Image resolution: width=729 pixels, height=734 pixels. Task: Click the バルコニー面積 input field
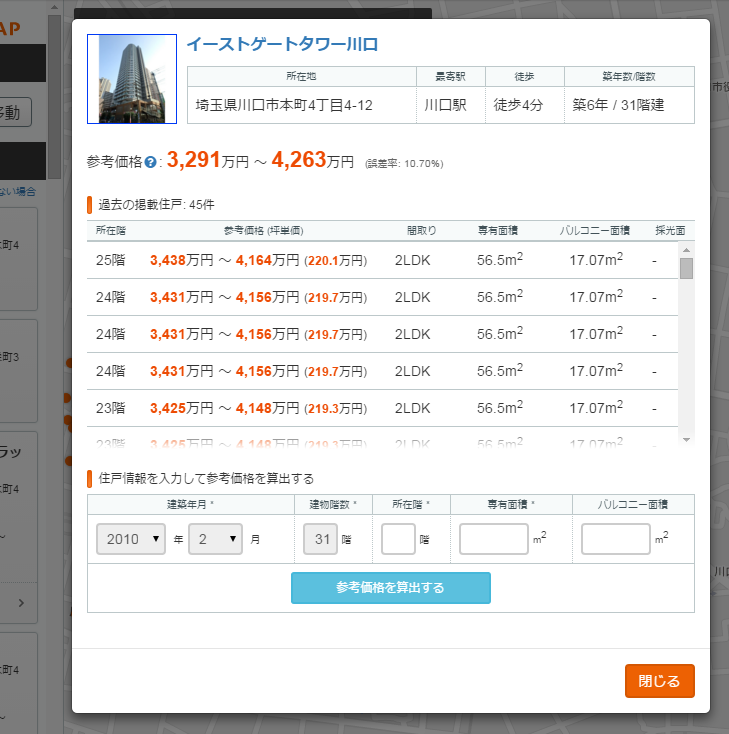click(x=615, y=539)
